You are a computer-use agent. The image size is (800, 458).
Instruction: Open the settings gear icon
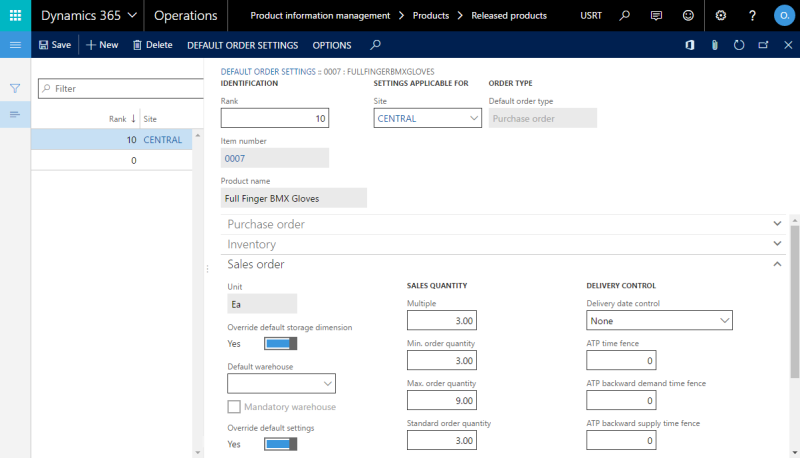pos(720,16)
